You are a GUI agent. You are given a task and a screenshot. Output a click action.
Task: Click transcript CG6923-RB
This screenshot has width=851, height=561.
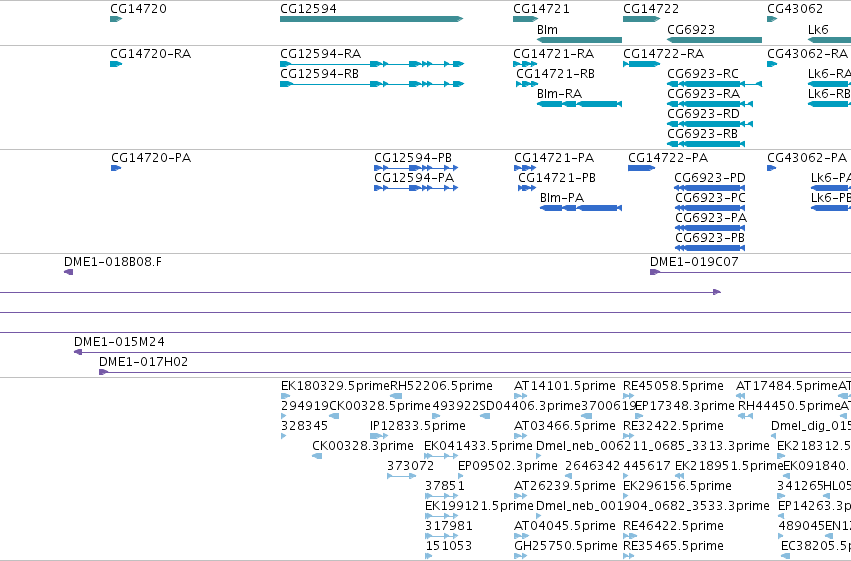click(x=706, y=144)
